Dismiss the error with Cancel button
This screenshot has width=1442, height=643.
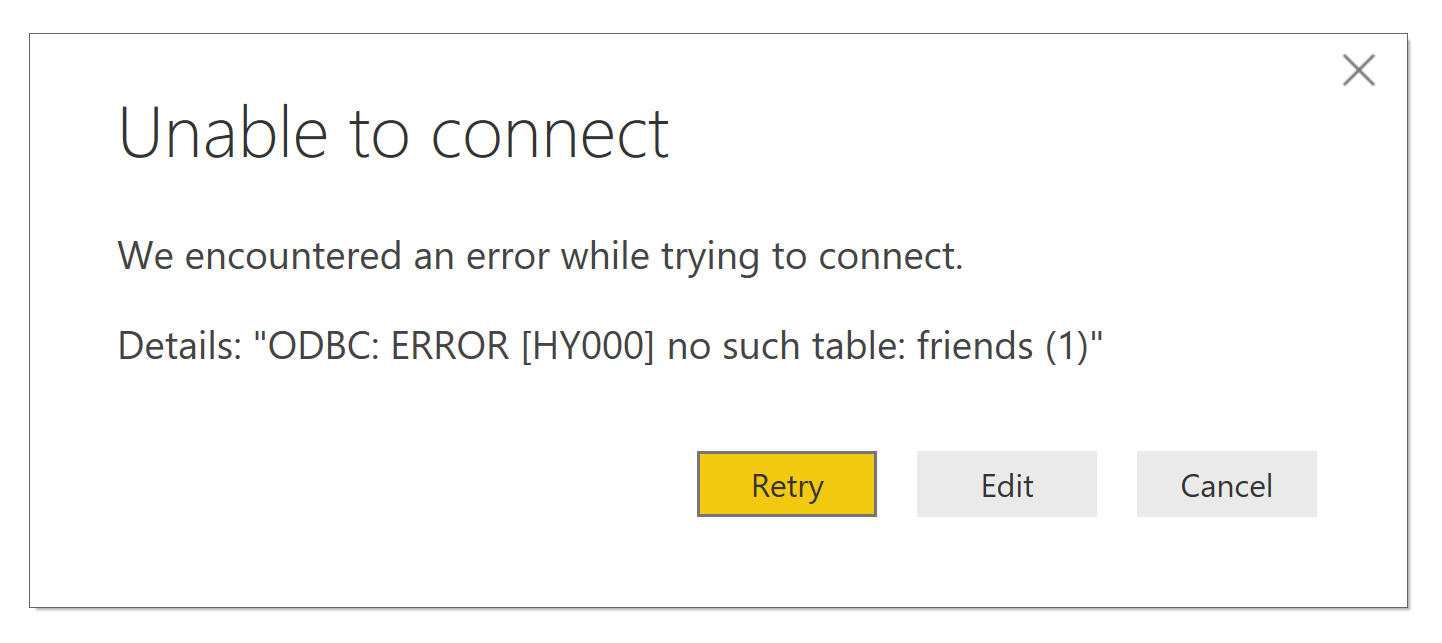[x=1226, y=485]
